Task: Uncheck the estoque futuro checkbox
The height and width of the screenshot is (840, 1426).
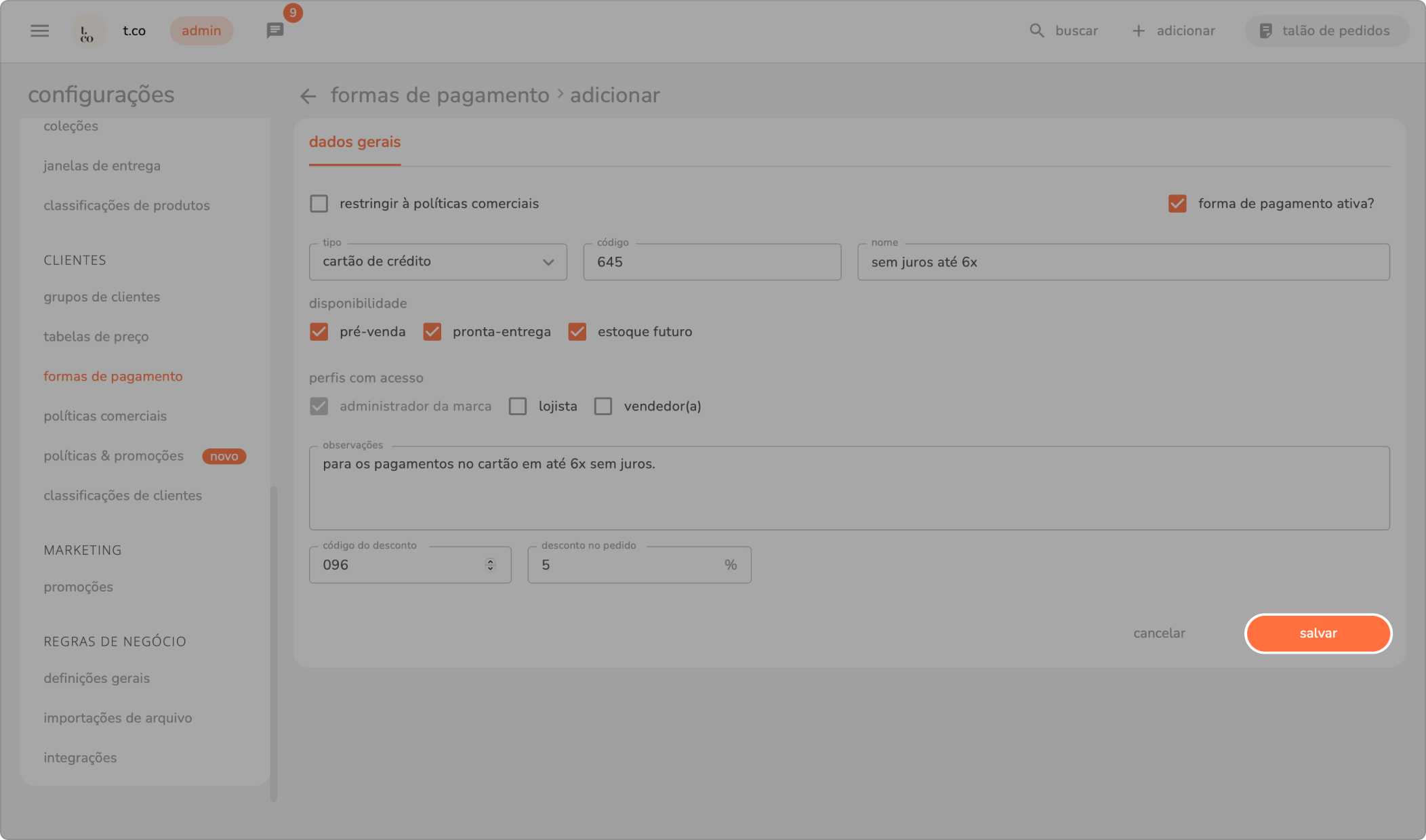Action: [577, 331]
